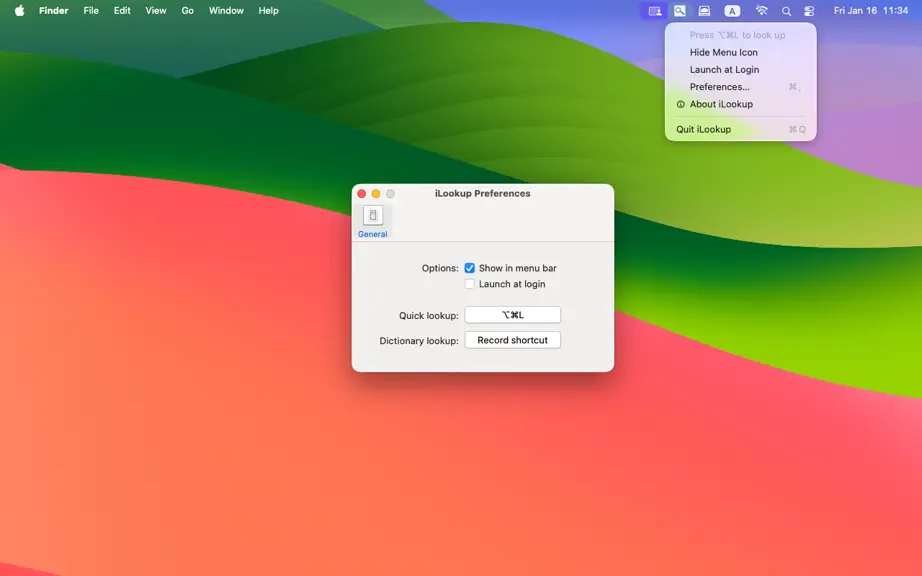Open the Apple menu
The image size is (922, 576).
pyautogui.click(x=19, y=11)
